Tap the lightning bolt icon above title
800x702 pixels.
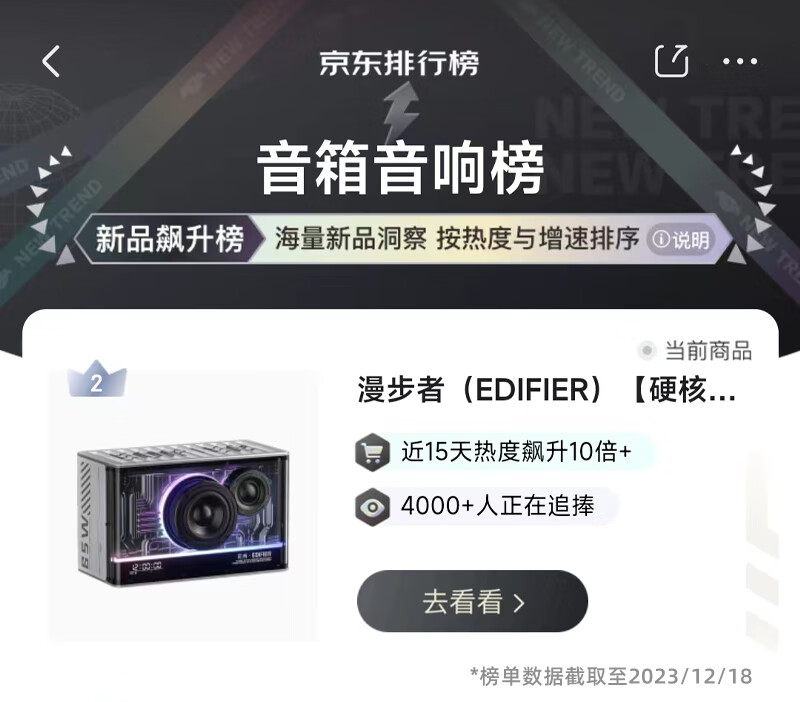pyautogui.click(x=402, y=111)
